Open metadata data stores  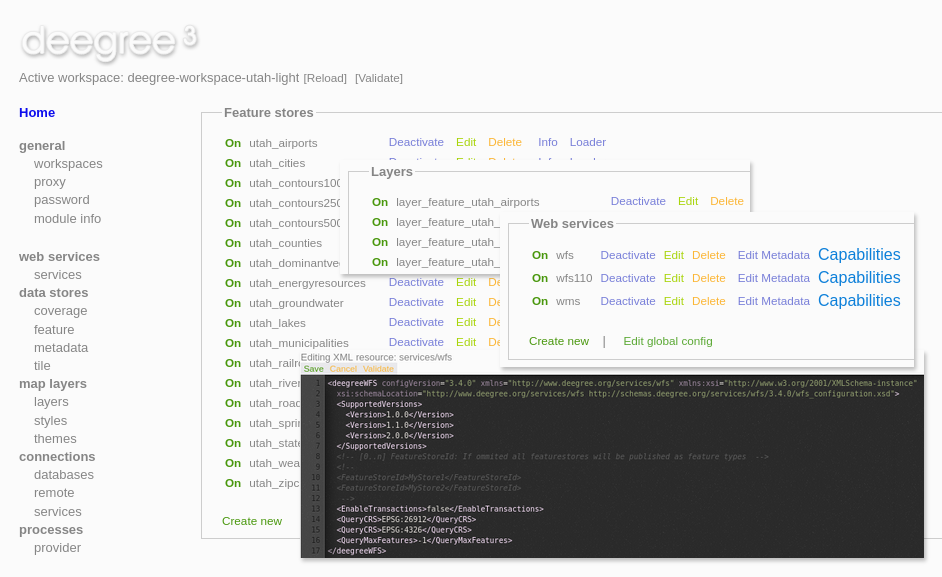tap(61, 347)
